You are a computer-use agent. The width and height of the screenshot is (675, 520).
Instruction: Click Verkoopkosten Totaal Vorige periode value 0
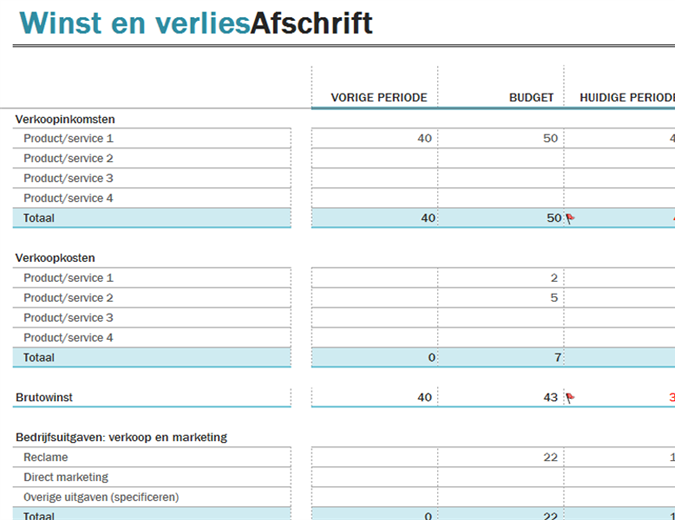pos(432,358)
